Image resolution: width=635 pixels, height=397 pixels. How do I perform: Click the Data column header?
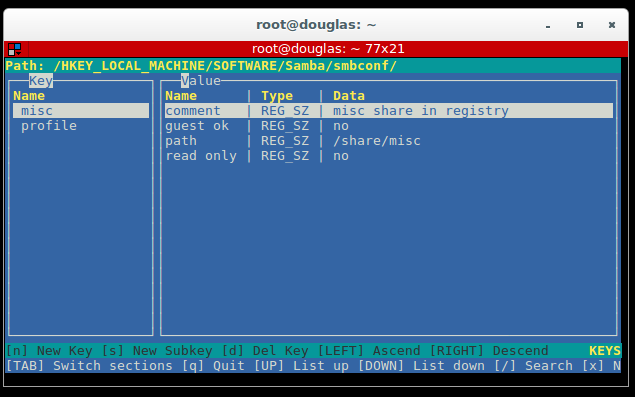pyautogui.click(x=349, y=96)
